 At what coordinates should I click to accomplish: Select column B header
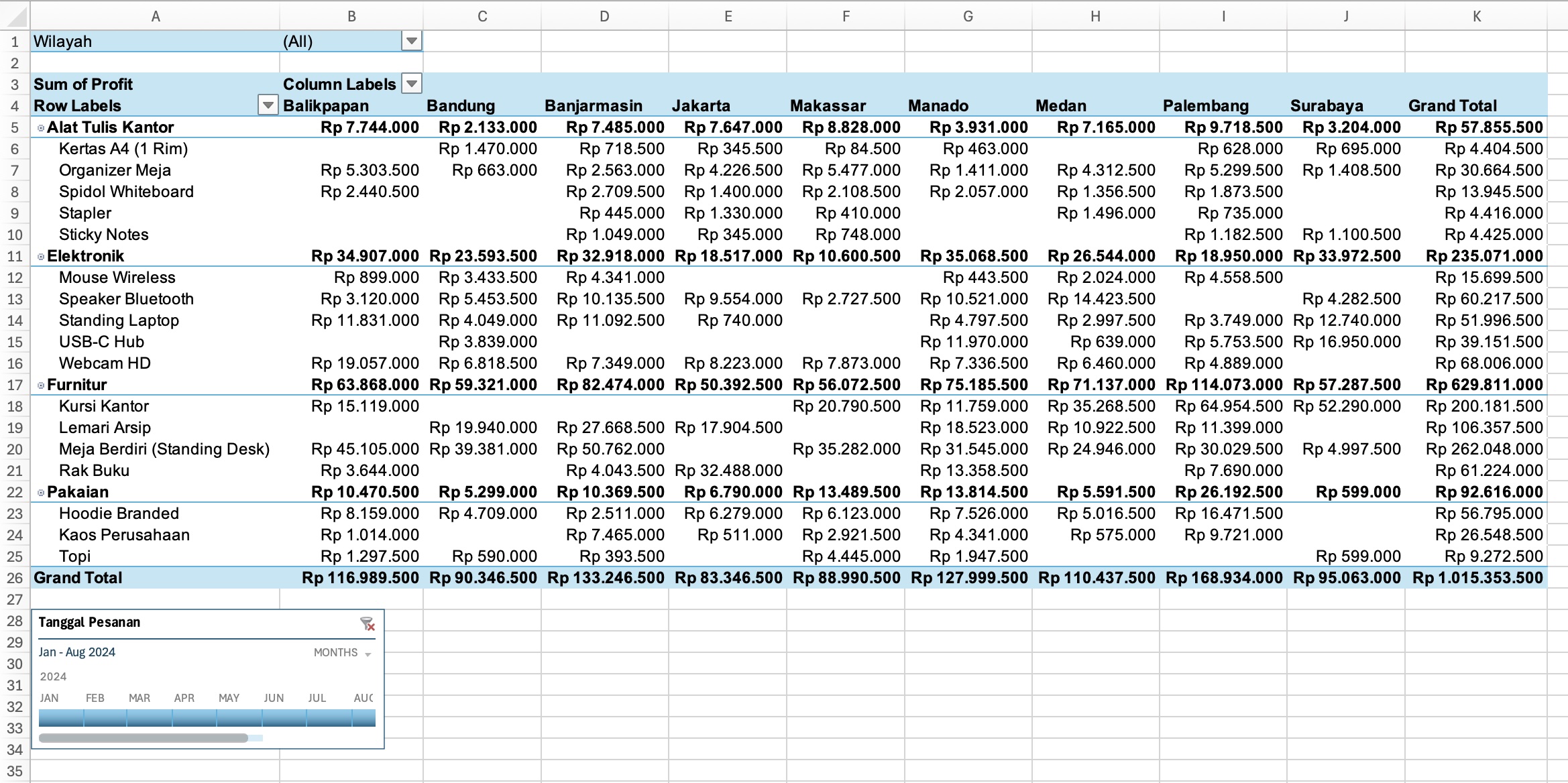[x=351, y=16]
